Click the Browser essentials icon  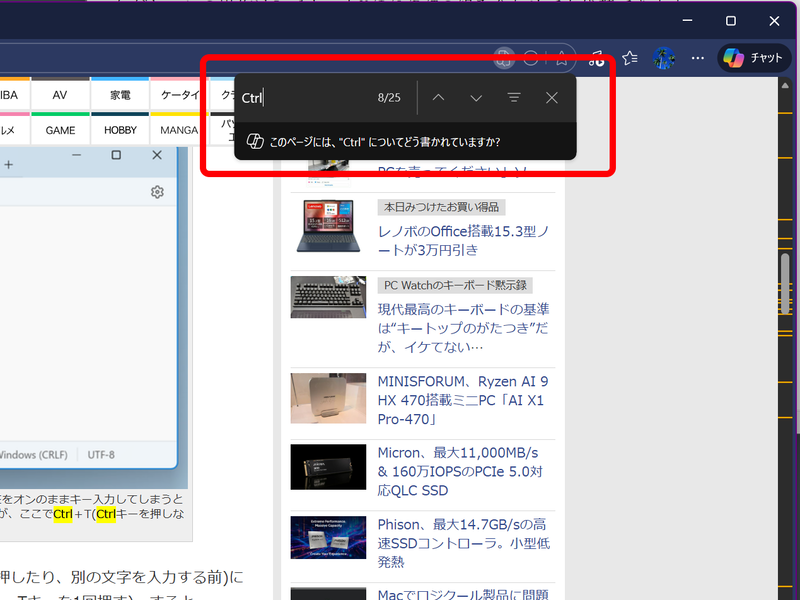[596, 58]
